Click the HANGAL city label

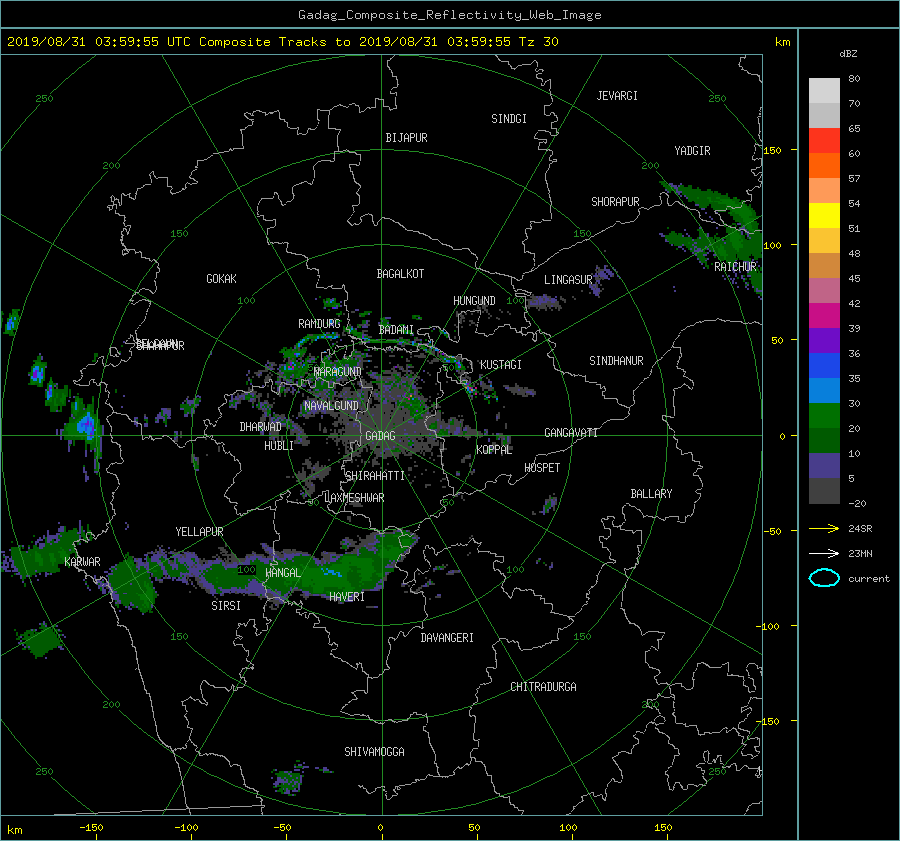click(283, 572)
